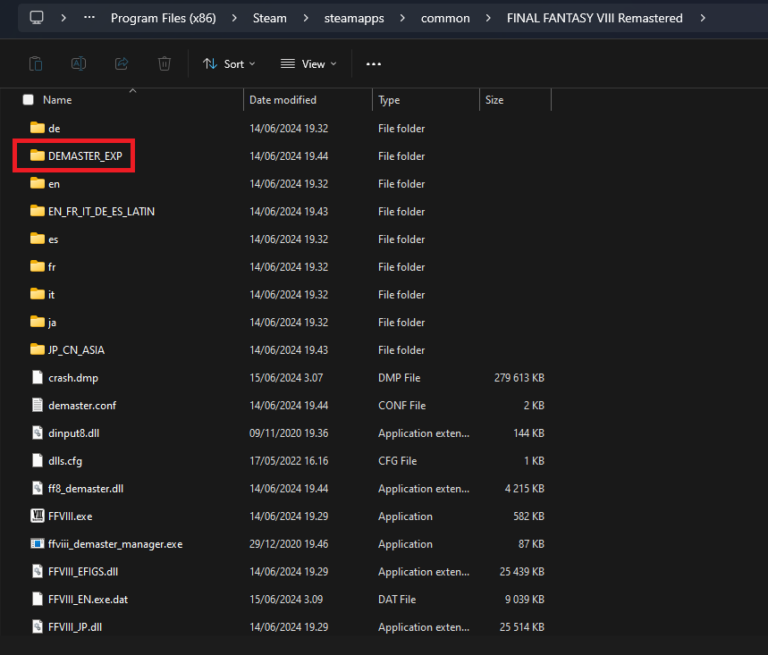Expand the chevron after FINAL FANTASY VIII Remastered
Viewport: 768px width, 655px height.
tap(702, 18)
